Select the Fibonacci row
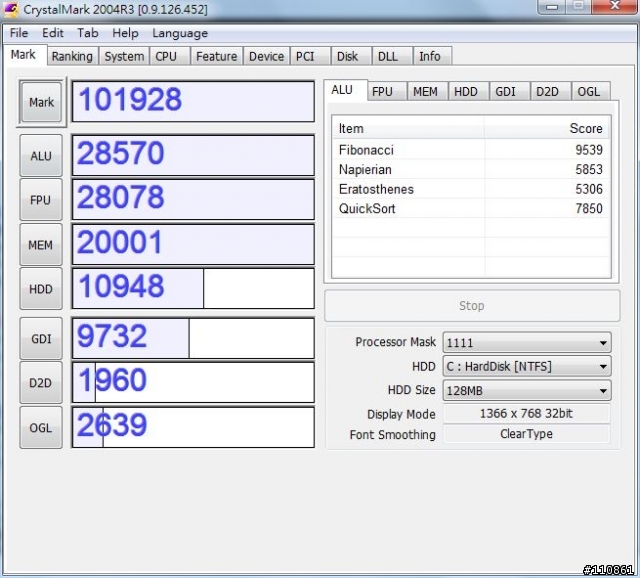This screenshot has width=640, height=578. click(x=471, y=150)
